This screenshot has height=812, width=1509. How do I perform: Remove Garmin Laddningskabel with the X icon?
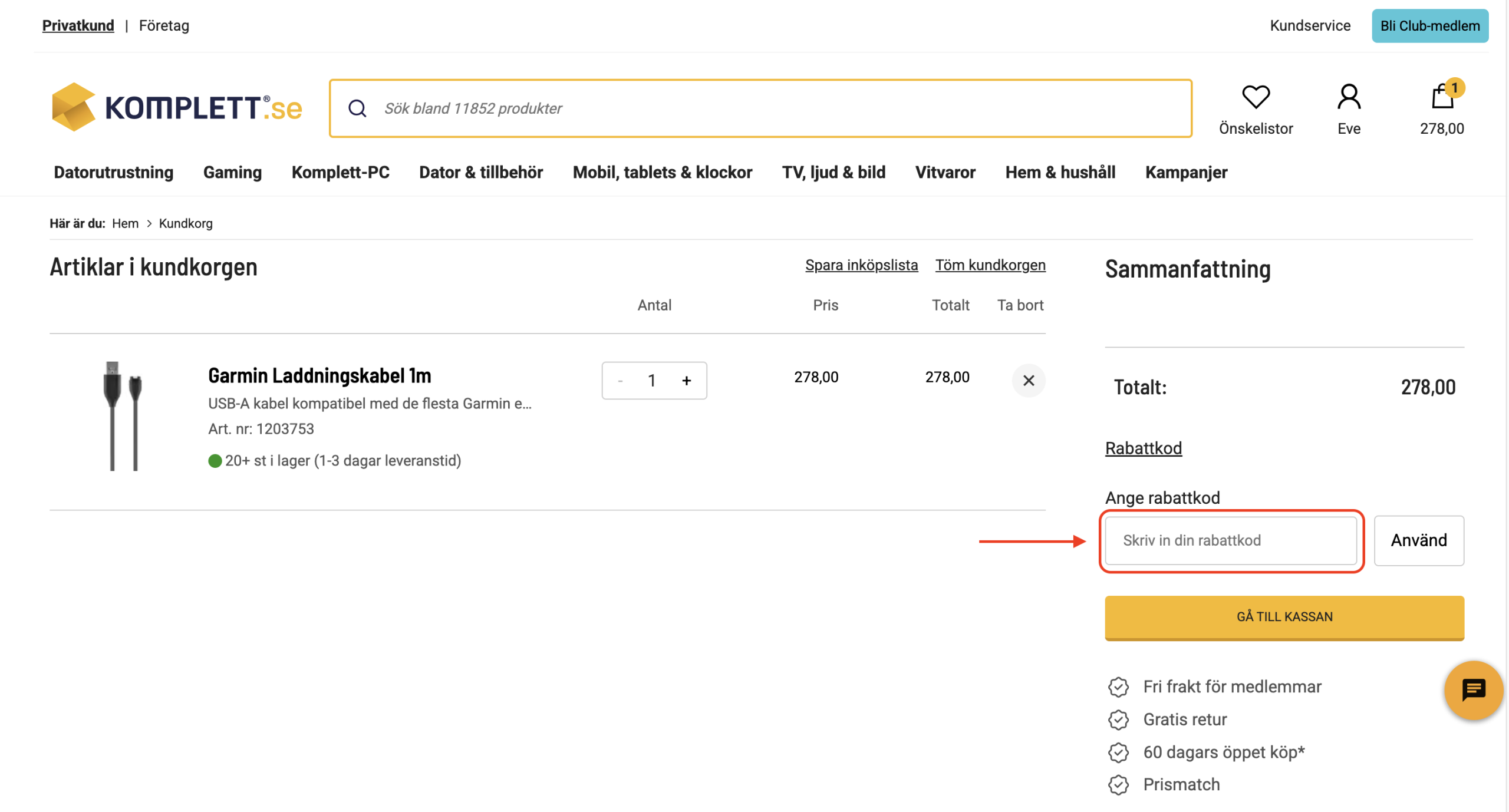pos(1028,381)
